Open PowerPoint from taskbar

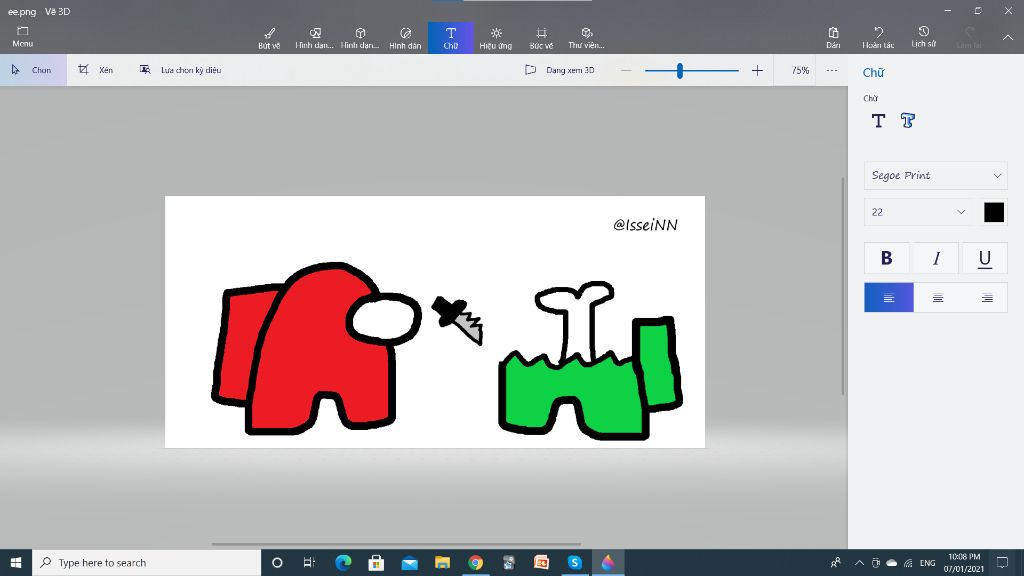click(541, 562)
